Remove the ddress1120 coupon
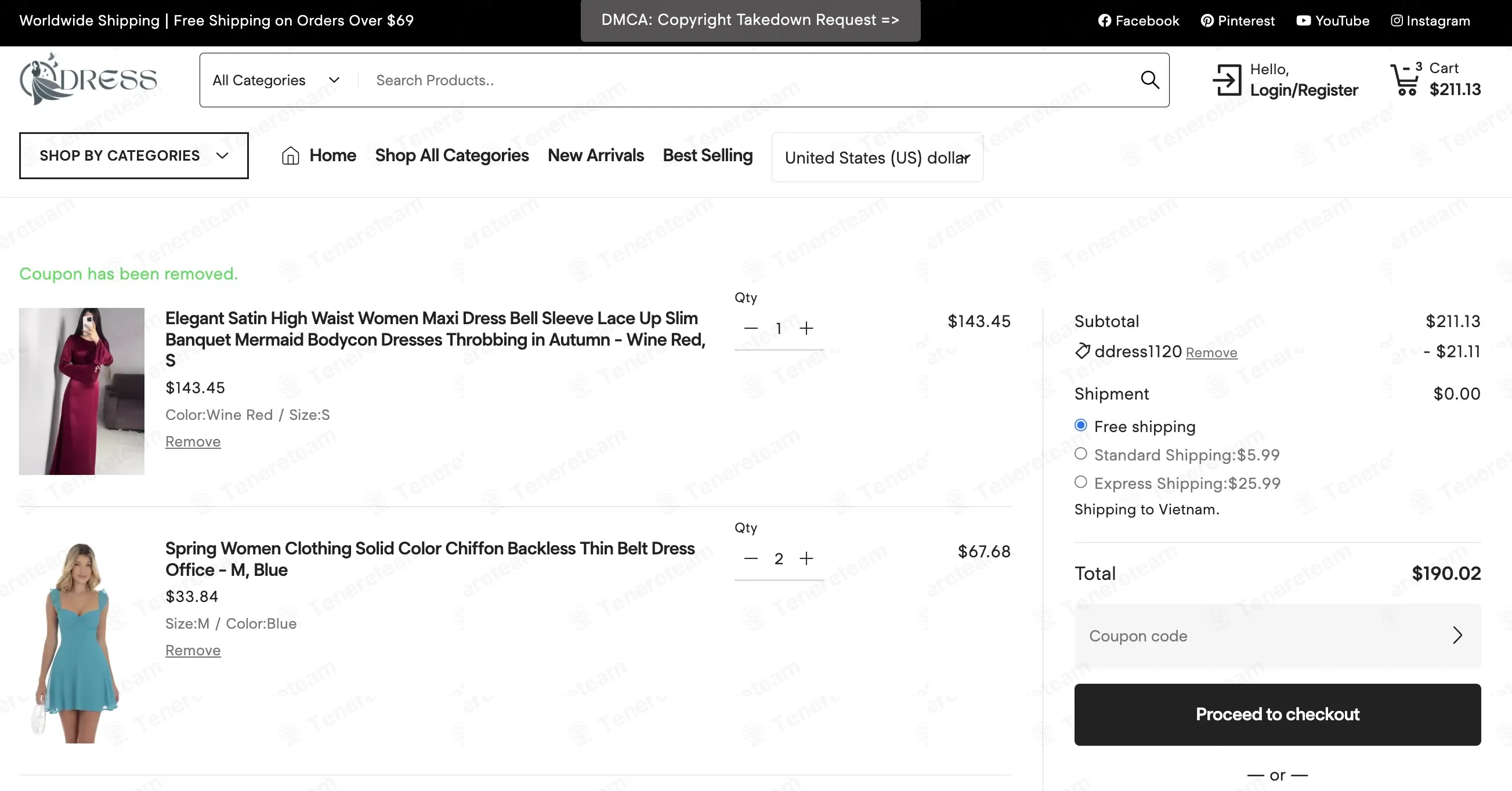 (x=1211, y=353)
